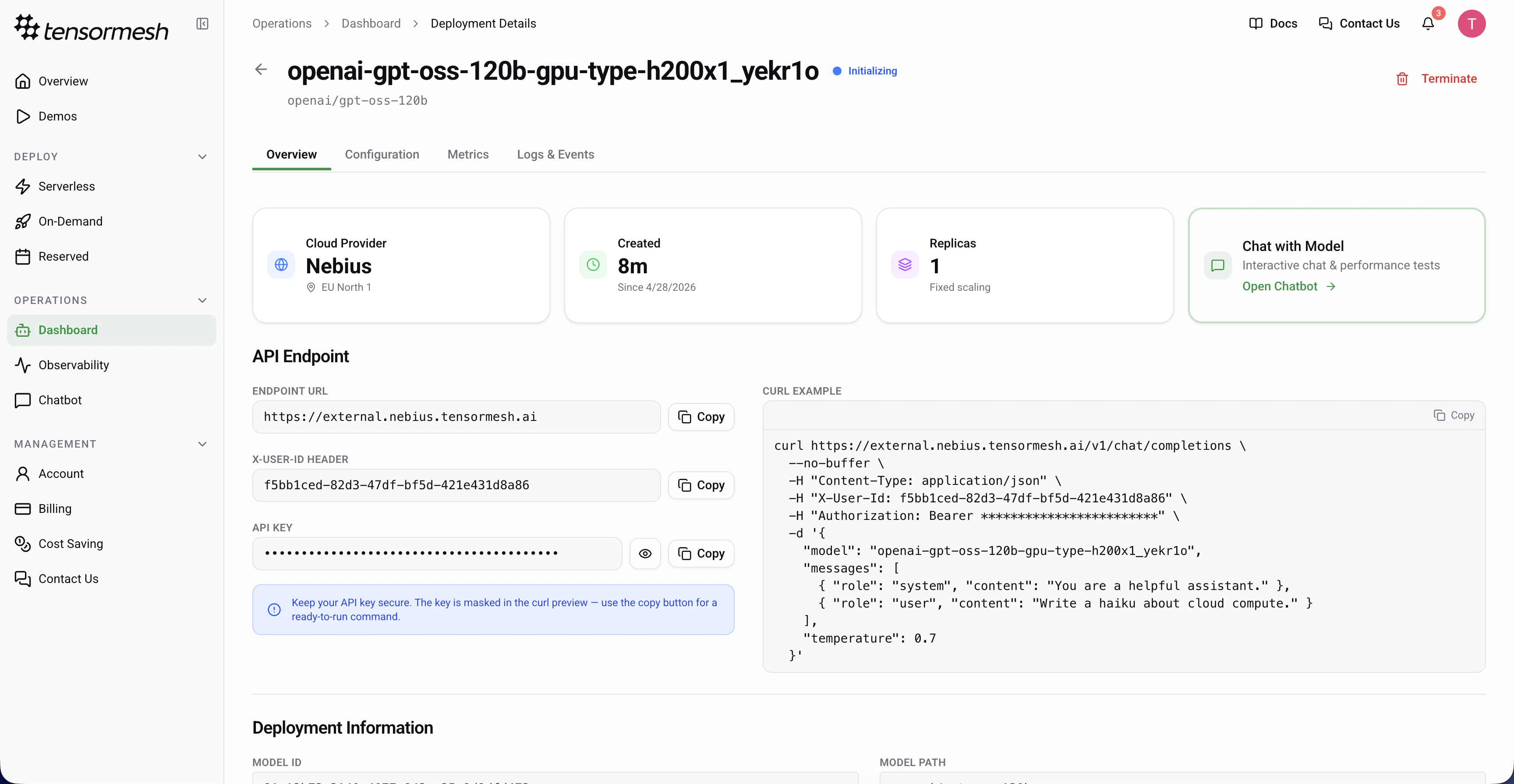Reveal the API key with eye icon
The height and width of the screenshot is (784, 1514).
(x=645, y=553)
